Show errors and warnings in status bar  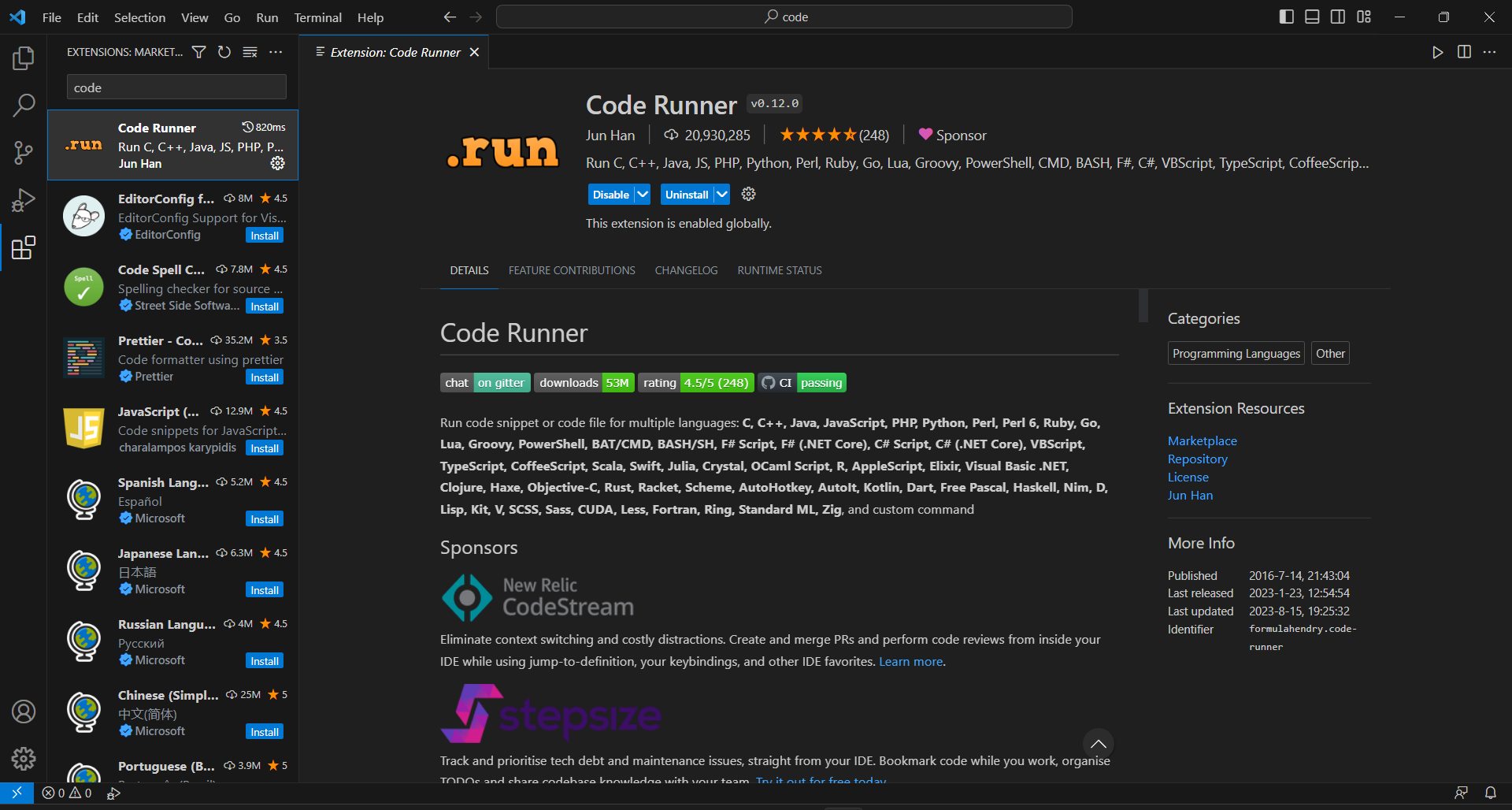coord(67,793)
